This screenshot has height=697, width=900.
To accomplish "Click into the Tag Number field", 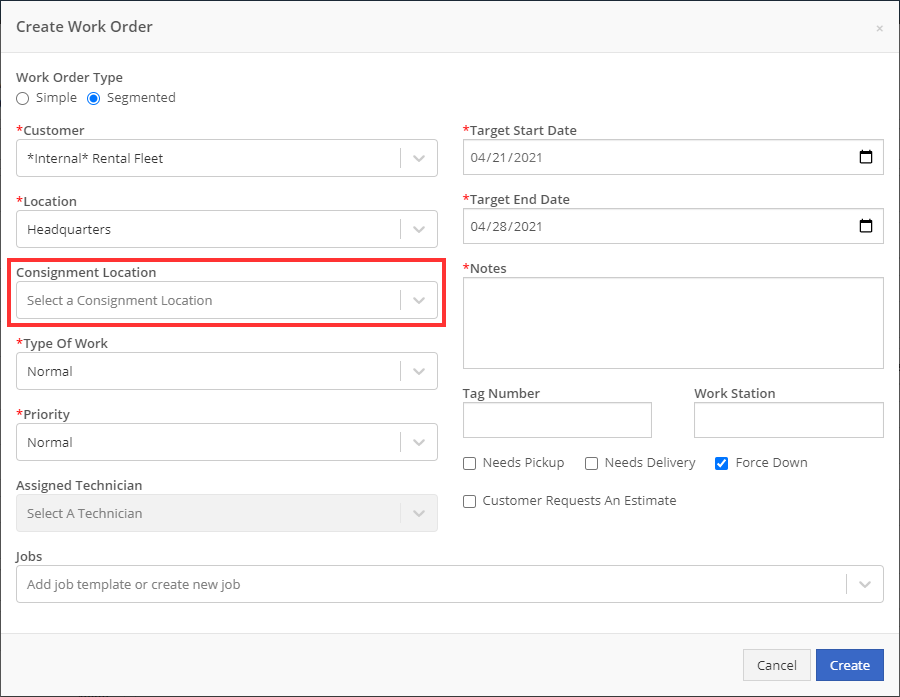I will point(557,420).
